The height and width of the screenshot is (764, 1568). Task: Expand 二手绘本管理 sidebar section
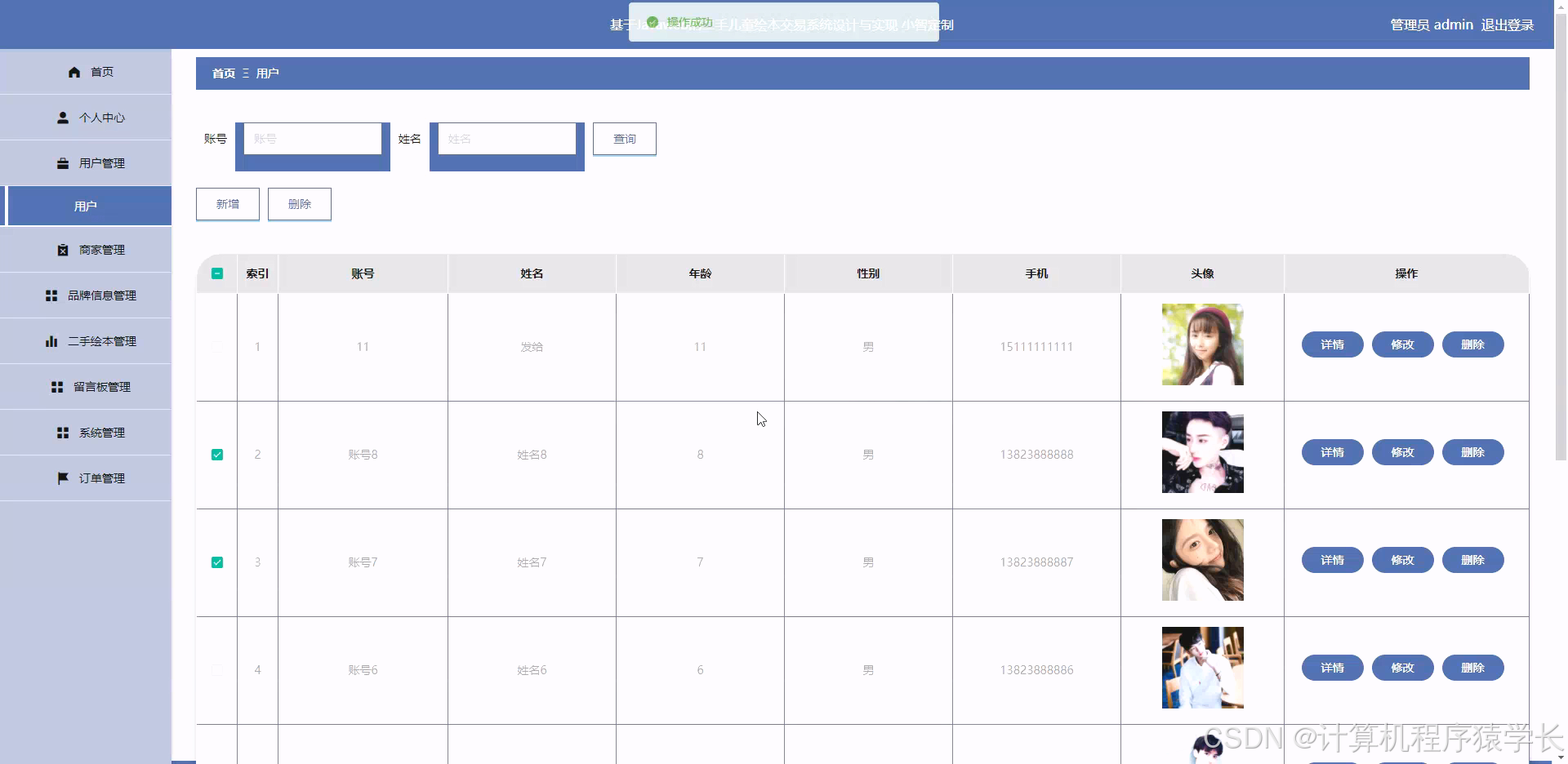[x=86, y=341]
